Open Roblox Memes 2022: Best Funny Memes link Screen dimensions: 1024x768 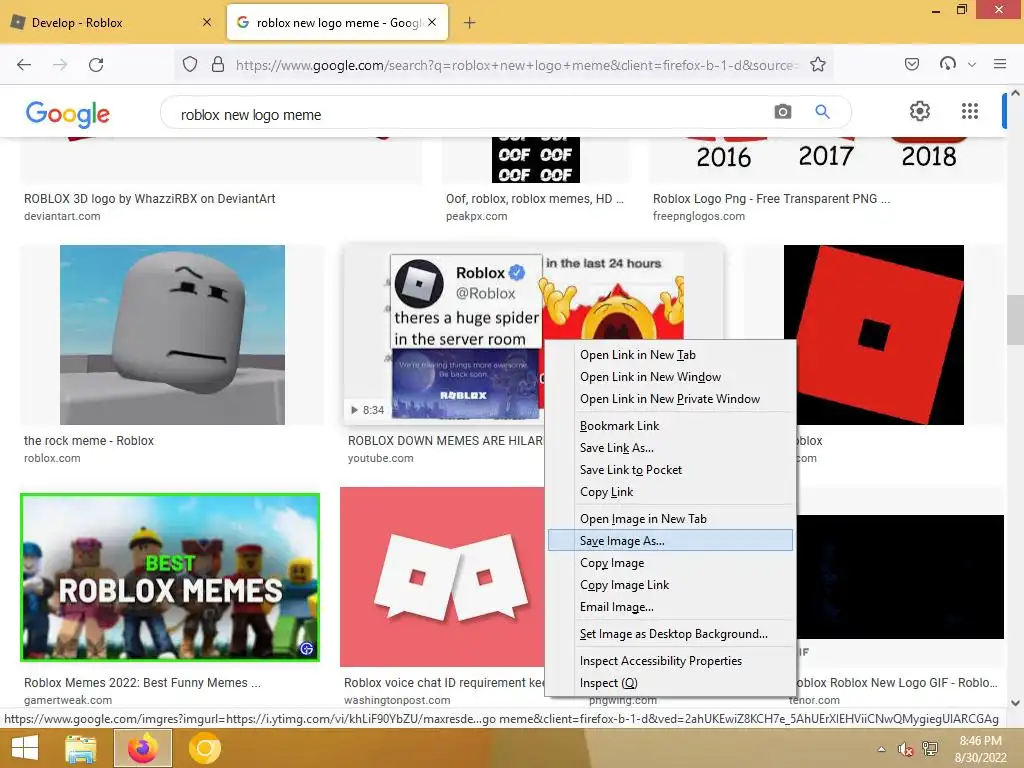pyautogui.click(x=142, y=682)
